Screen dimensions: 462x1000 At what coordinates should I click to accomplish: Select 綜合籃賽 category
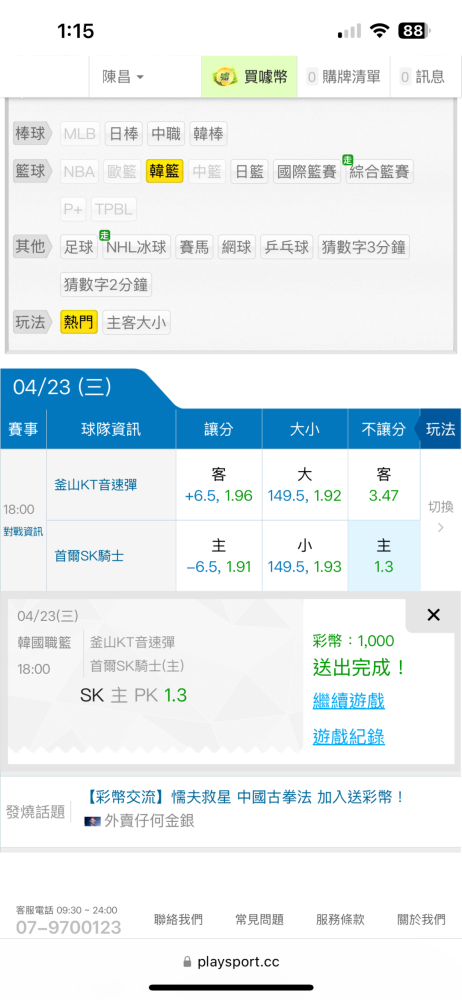point(380,172)
